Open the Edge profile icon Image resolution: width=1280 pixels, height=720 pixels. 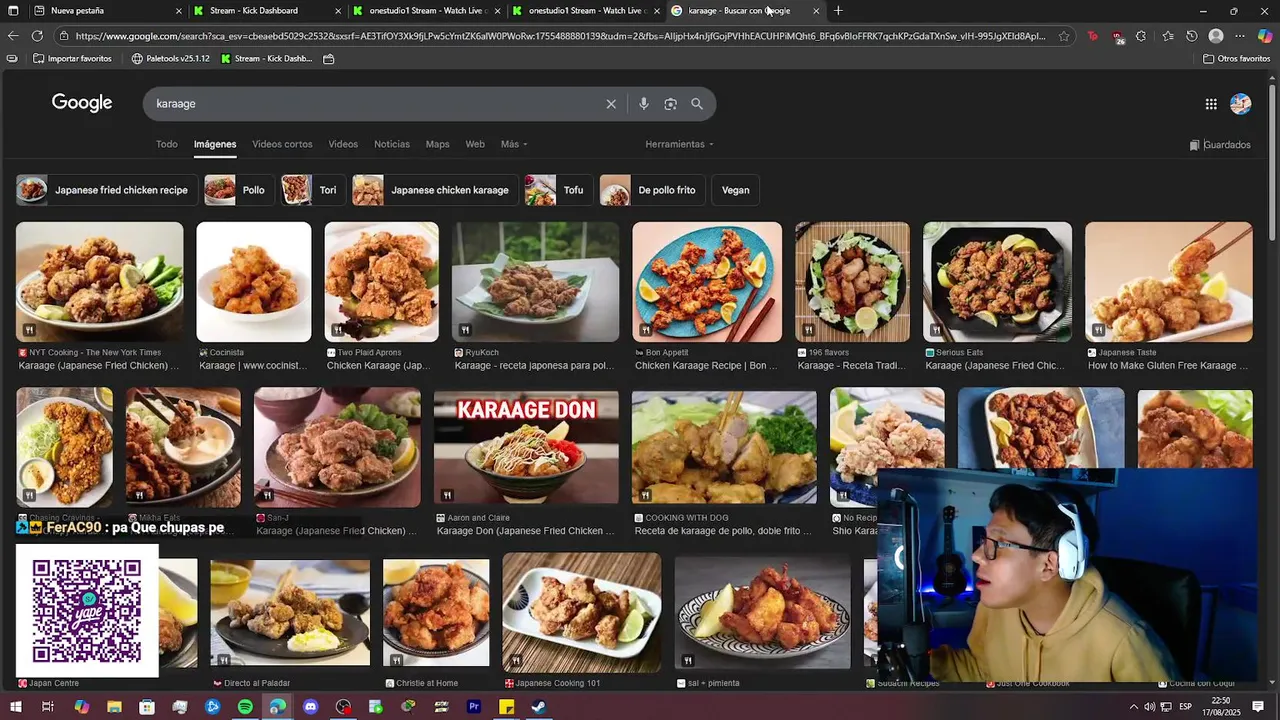[1216, 36]
